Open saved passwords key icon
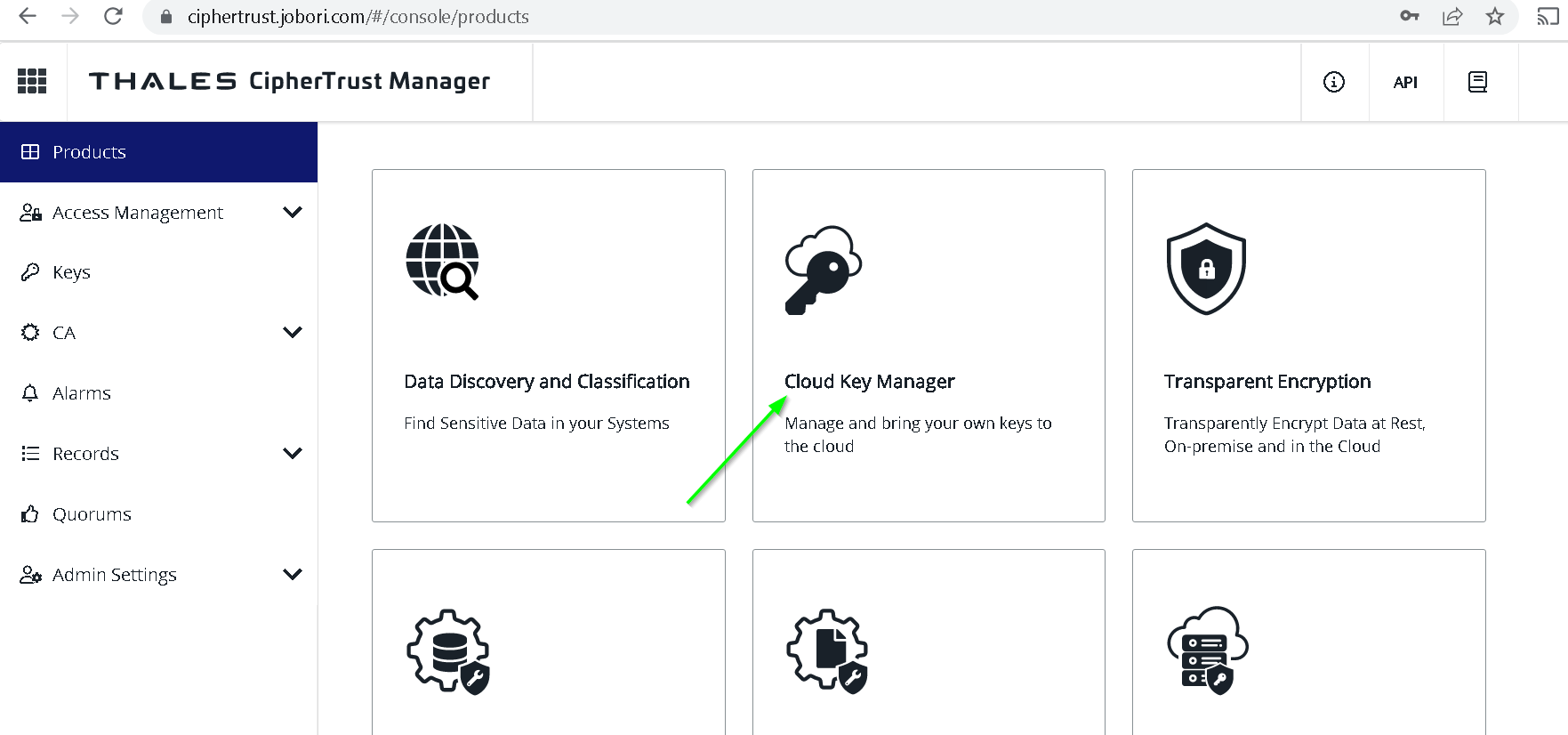The width and height of the screenshot is (1568, 735). point(1410,16)
